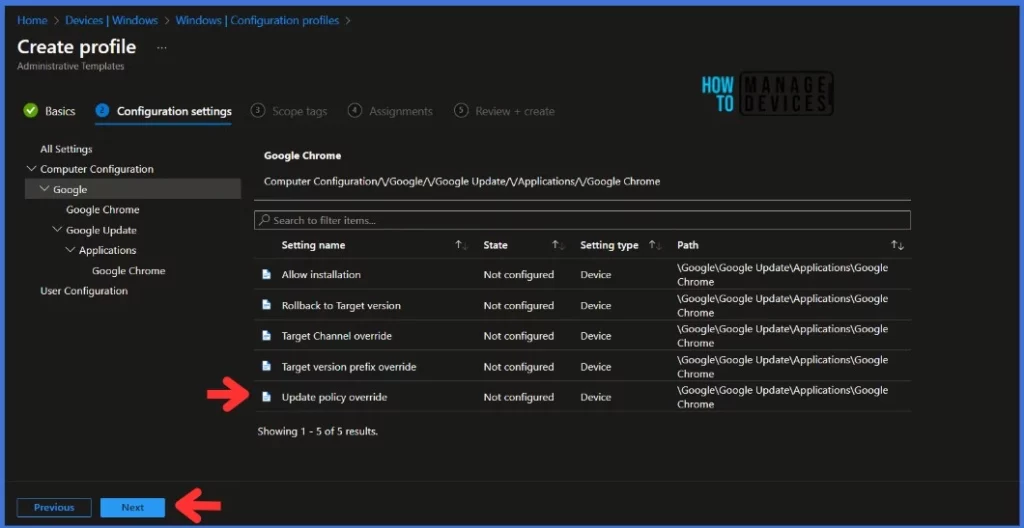
Task: Click the step 2 circle icon
Action: [x=102, y=110]
